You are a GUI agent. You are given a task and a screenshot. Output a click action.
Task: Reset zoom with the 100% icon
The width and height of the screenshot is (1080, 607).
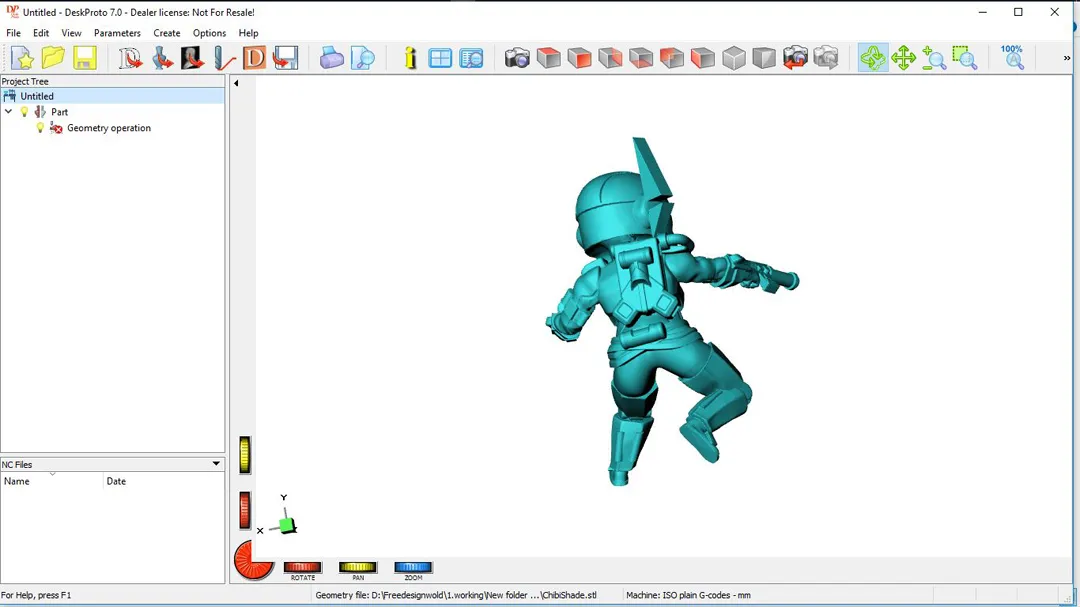point(1013,57)
